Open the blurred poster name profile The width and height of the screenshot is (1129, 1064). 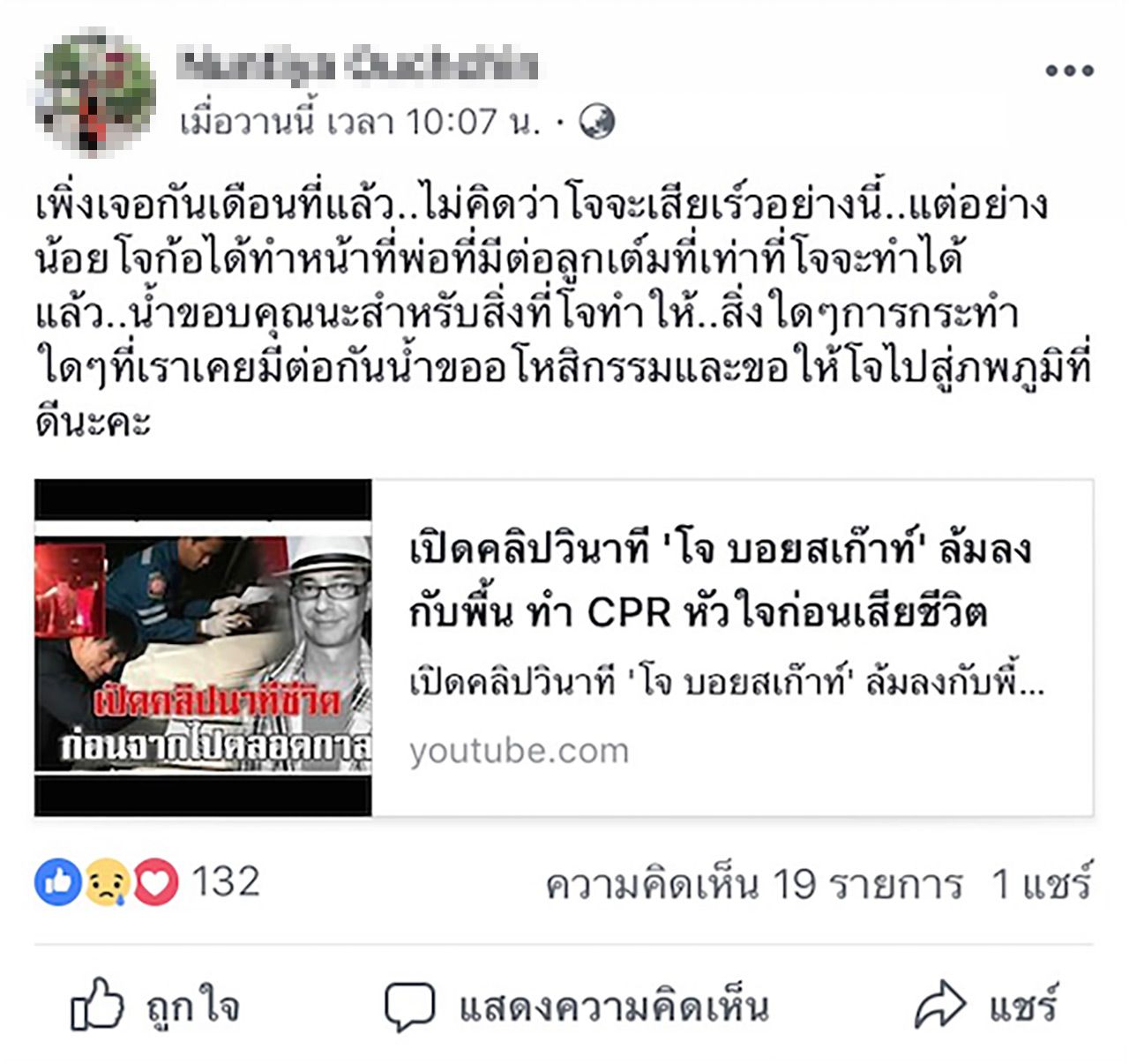[x=357, y=66]
